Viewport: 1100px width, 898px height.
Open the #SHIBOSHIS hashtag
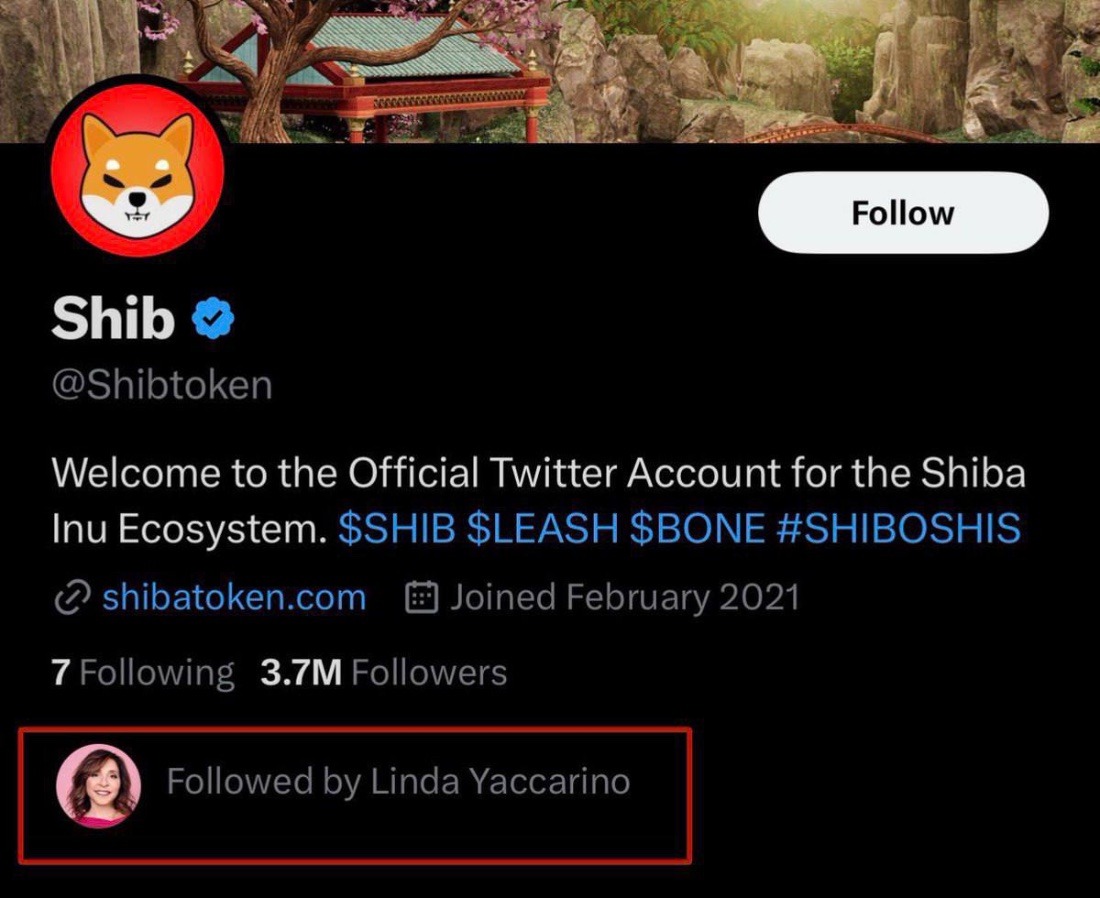pos(898,528)
